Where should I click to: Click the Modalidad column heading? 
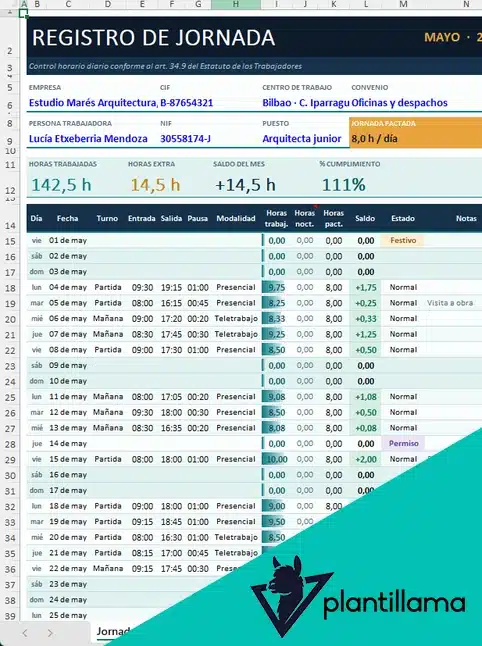pos(236,218)
